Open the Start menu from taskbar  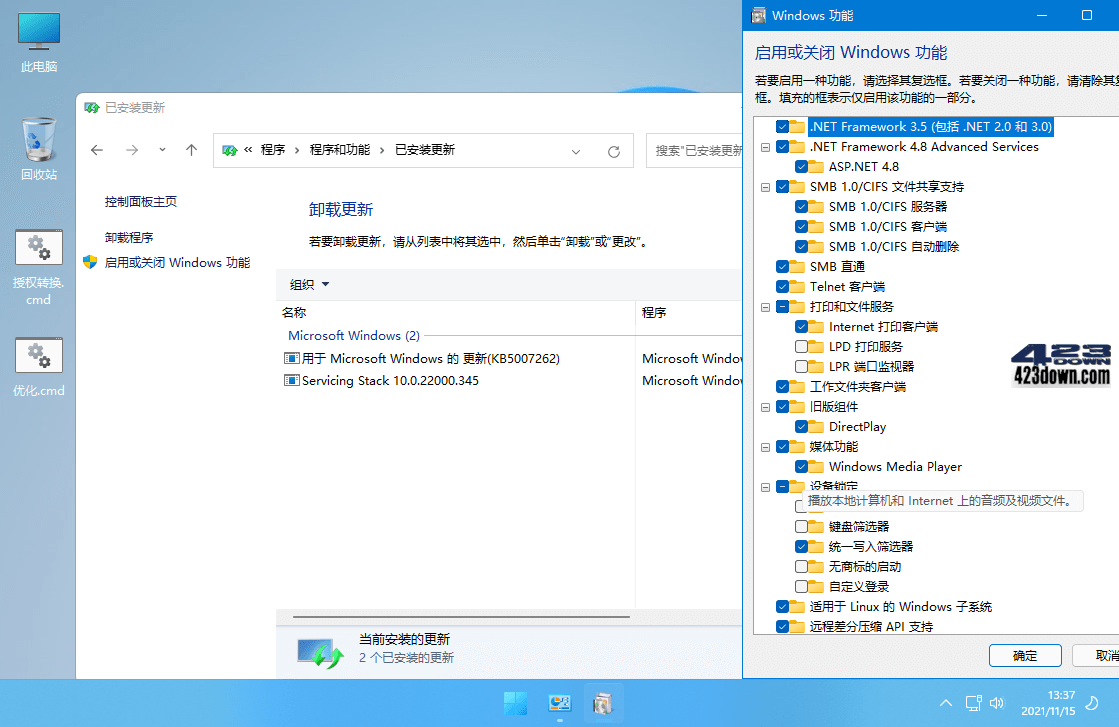(x=515, y=703)
